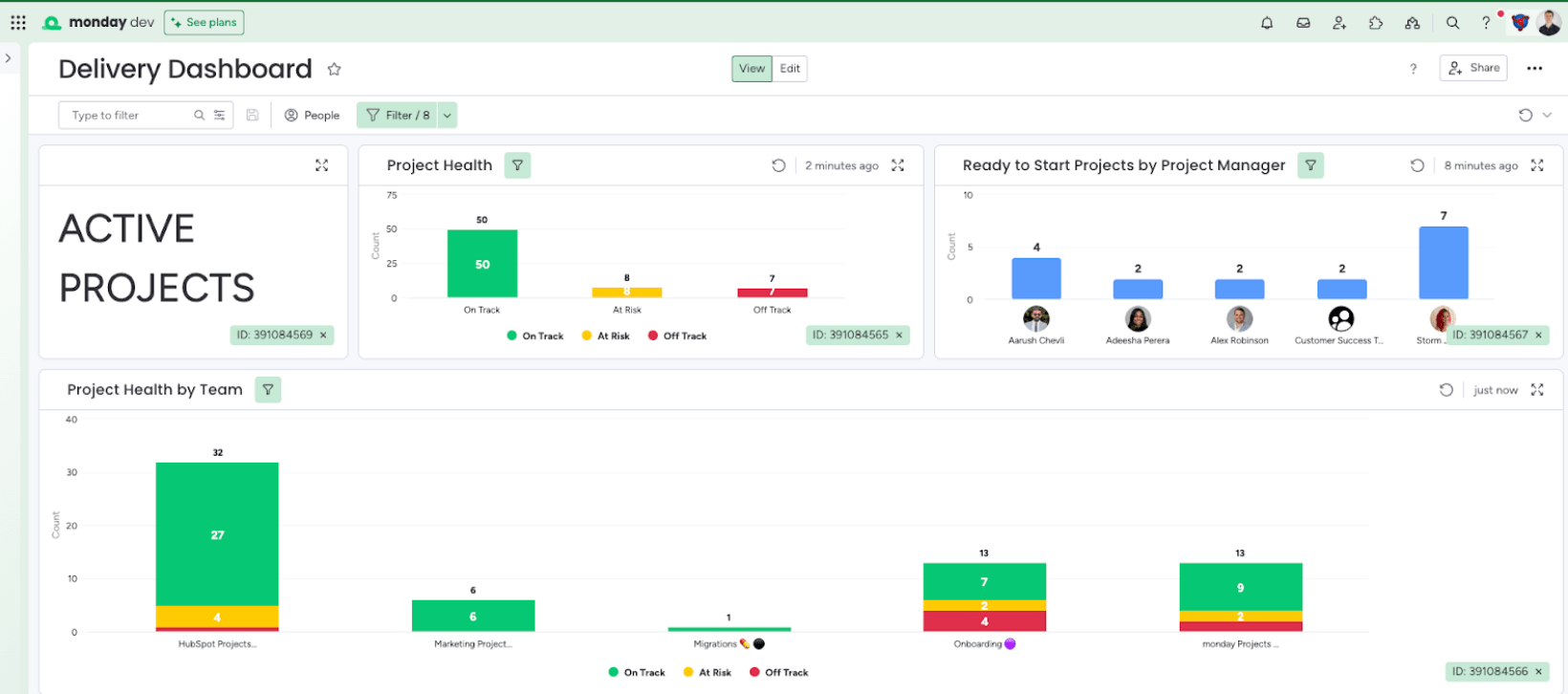Refresh the Project Health by Team widget
This screenshot has width=1568, height=694.
coord(1446,390)
